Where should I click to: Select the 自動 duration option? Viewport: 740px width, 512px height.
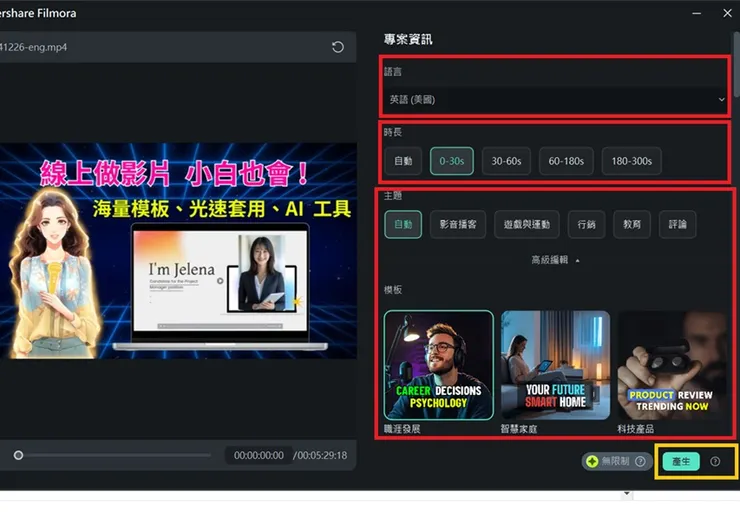[403, 161]
